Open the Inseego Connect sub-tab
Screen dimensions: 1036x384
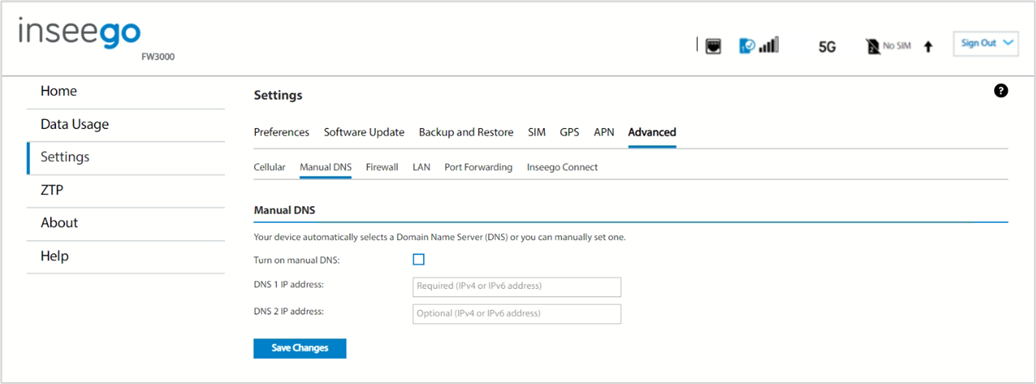point(562,168)
